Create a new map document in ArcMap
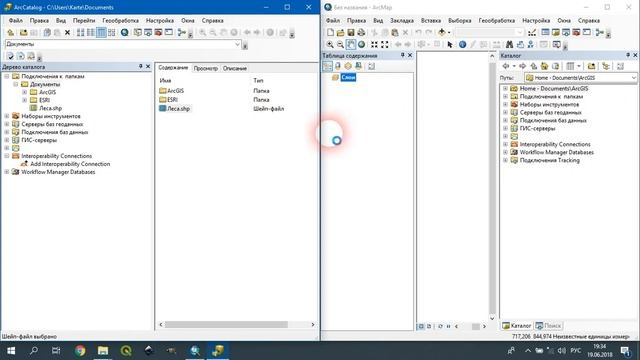The image size is (640, 360). pyautogui.click(x=330, y=33)
